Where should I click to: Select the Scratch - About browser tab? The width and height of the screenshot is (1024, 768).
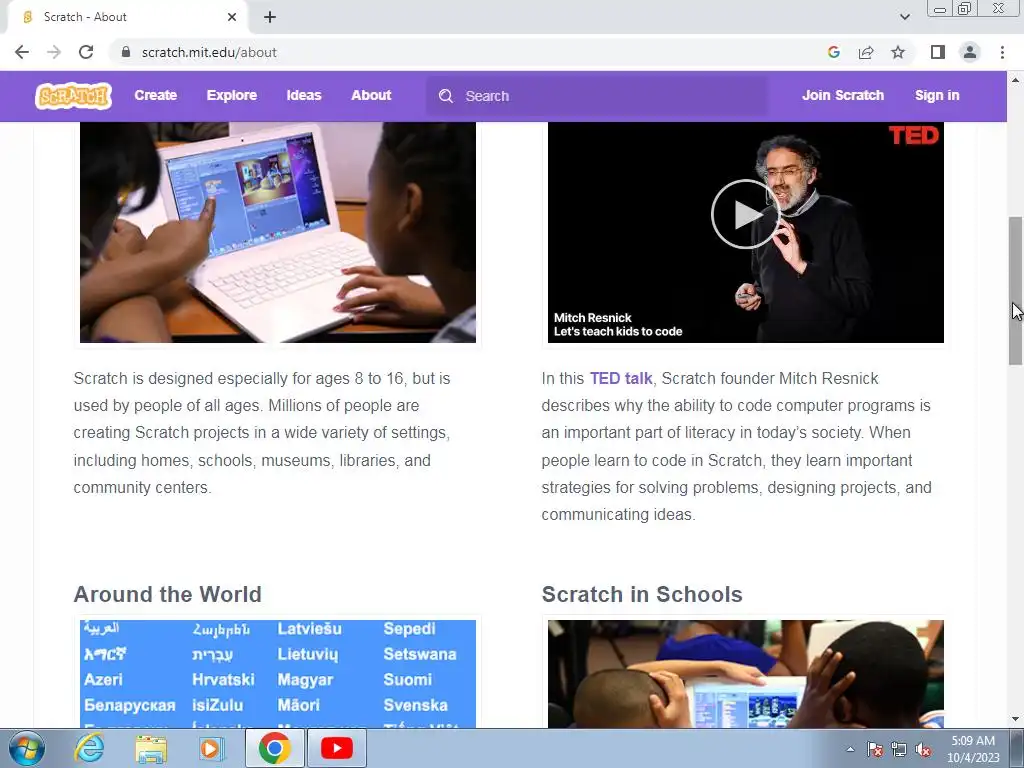(127, 17)
